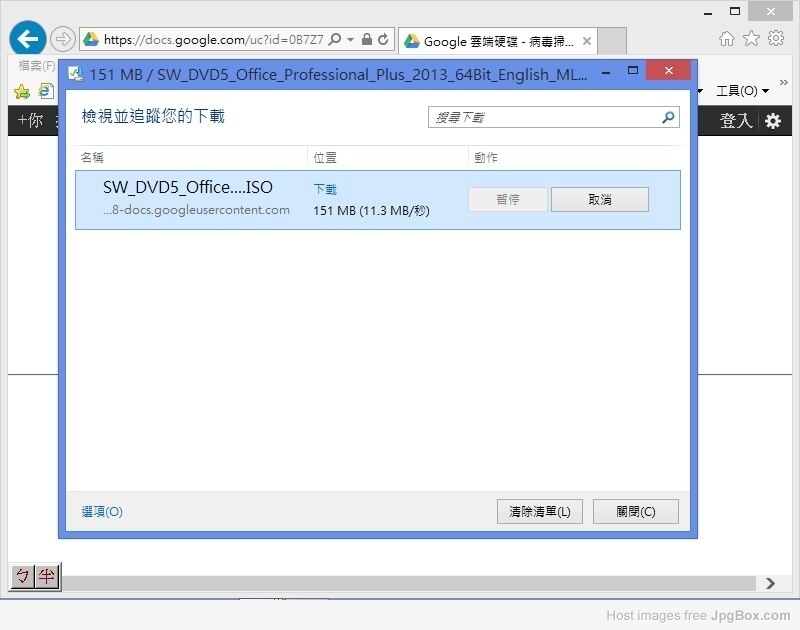The image size is (800, 630).
Task: Open the 選項(O) link
Action: click(x=102, y=511)
